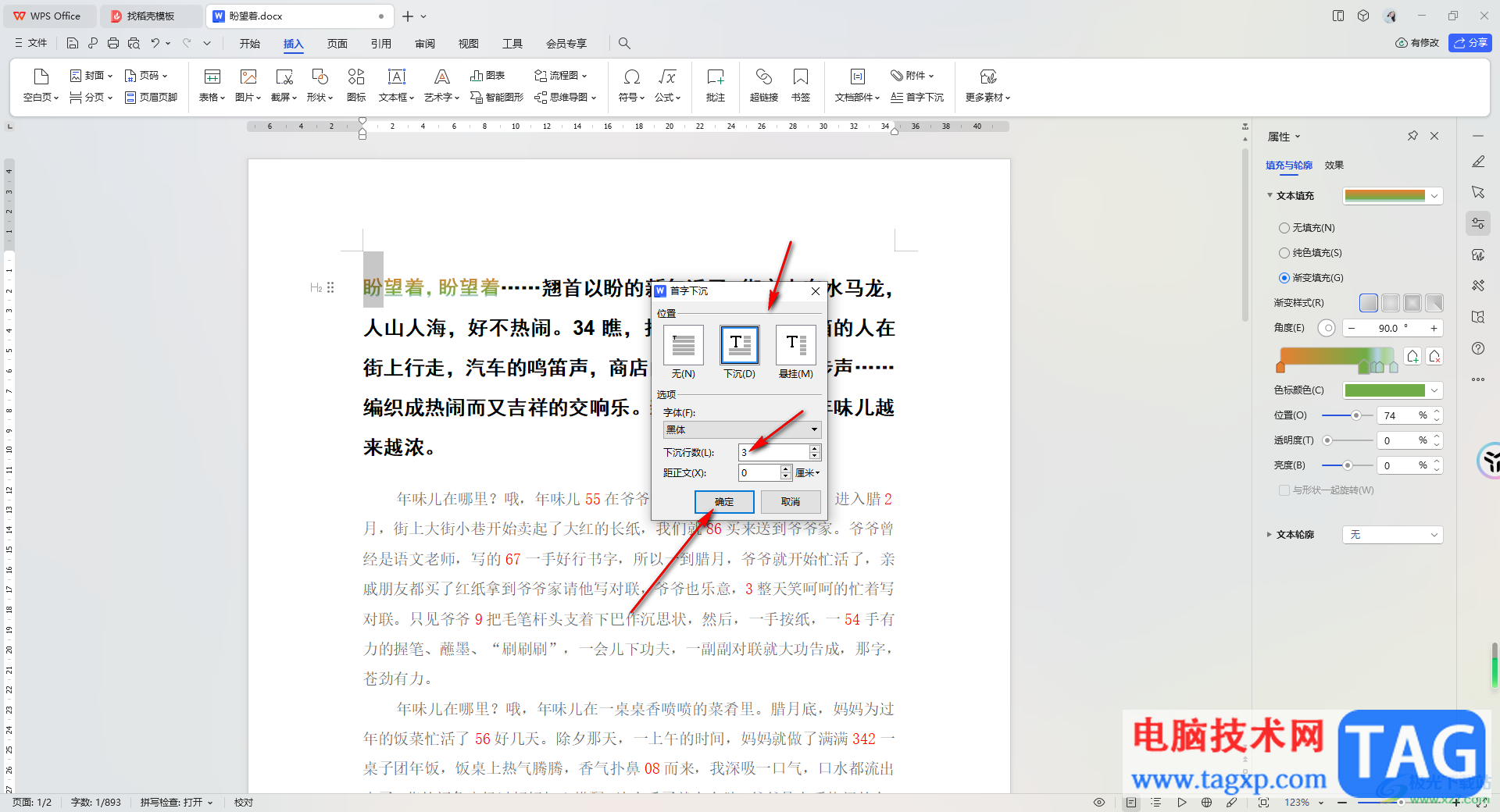
Task: Adjust the 亮度(B) slider
Action: [1347, 465]
